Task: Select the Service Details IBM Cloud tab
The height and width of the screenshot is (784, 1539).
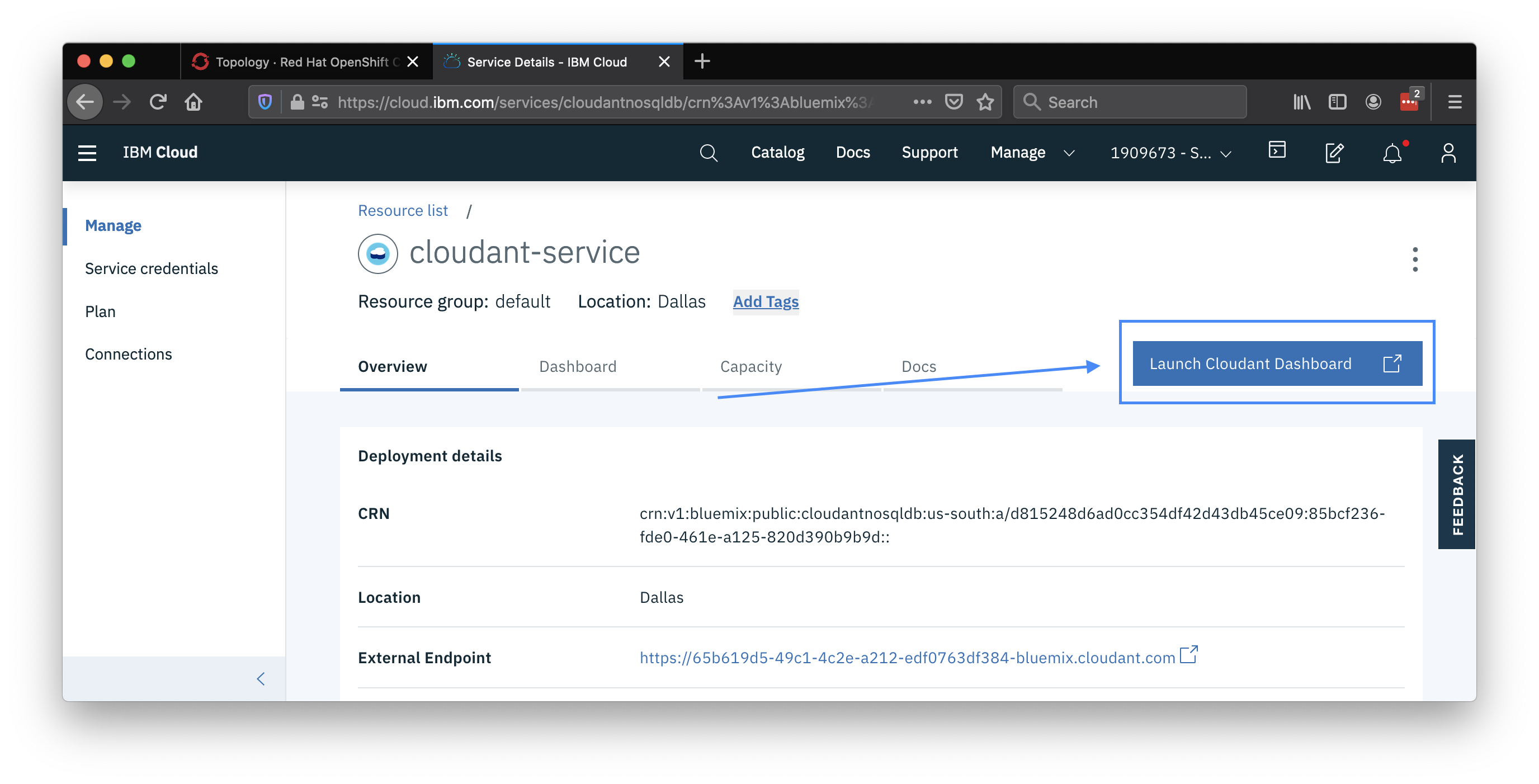Action: pyautogui.click(x=557, y=62)
